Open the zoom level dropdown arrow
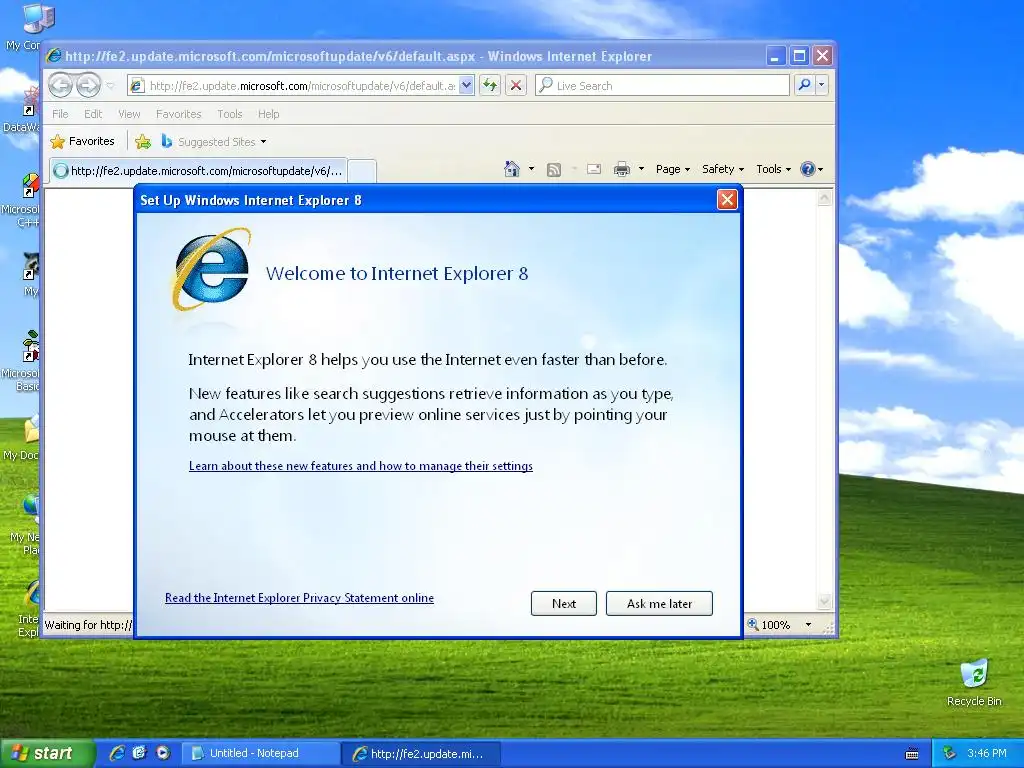 [x=808, y=625]
